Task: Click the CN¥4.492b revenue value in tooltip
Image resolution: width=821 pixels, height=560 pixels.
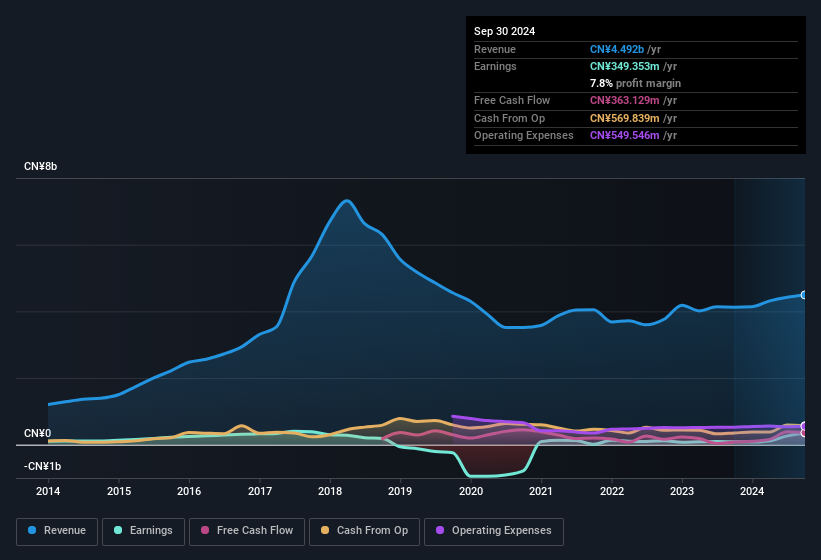Action: pos(617,49)
